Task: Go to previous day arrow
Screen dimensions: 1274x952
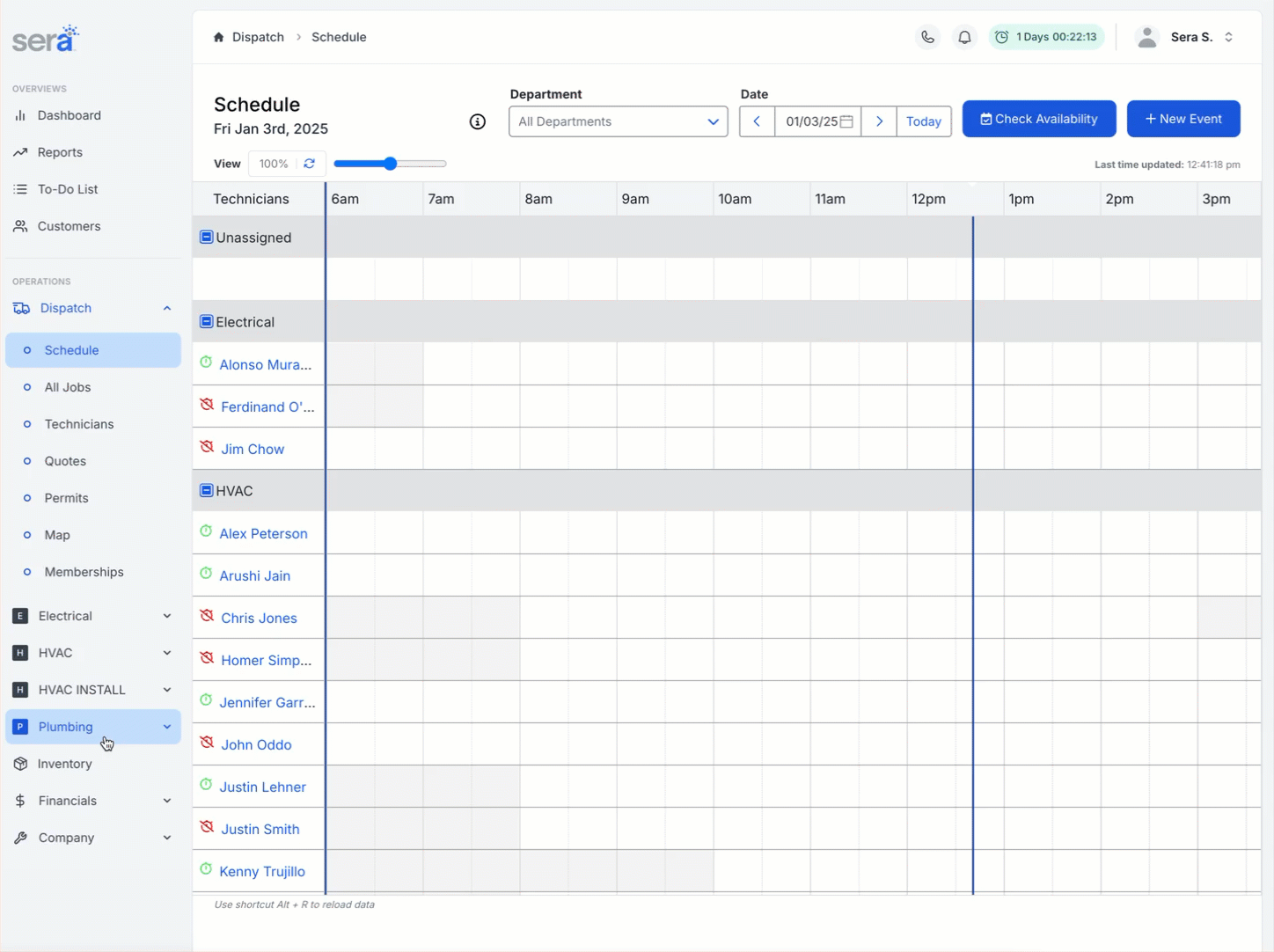Action: pyautogui.click(x=757, y=121)
